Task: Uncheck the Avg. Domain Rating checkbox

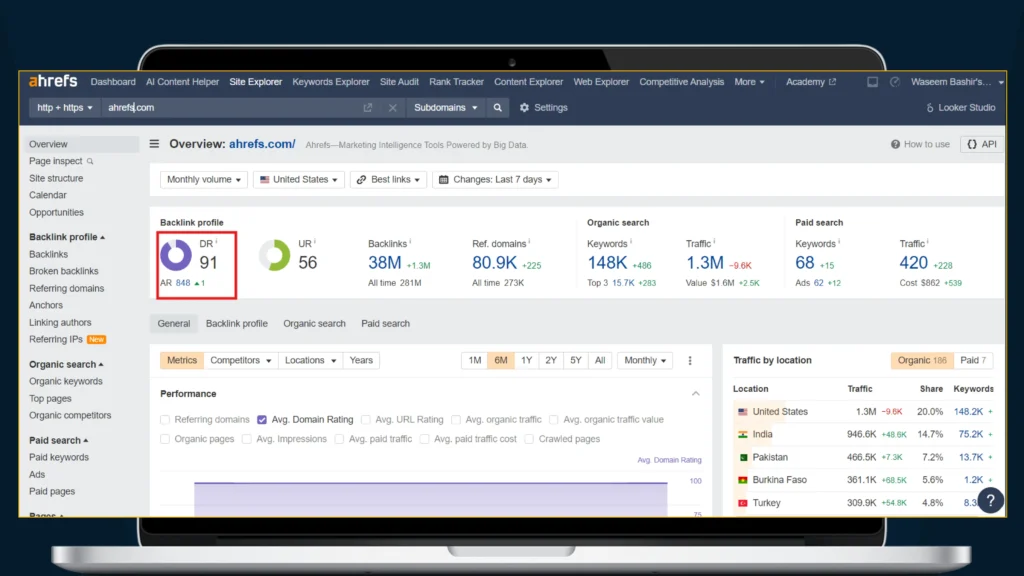Action: pyautogui.click(x=262, y=420)
